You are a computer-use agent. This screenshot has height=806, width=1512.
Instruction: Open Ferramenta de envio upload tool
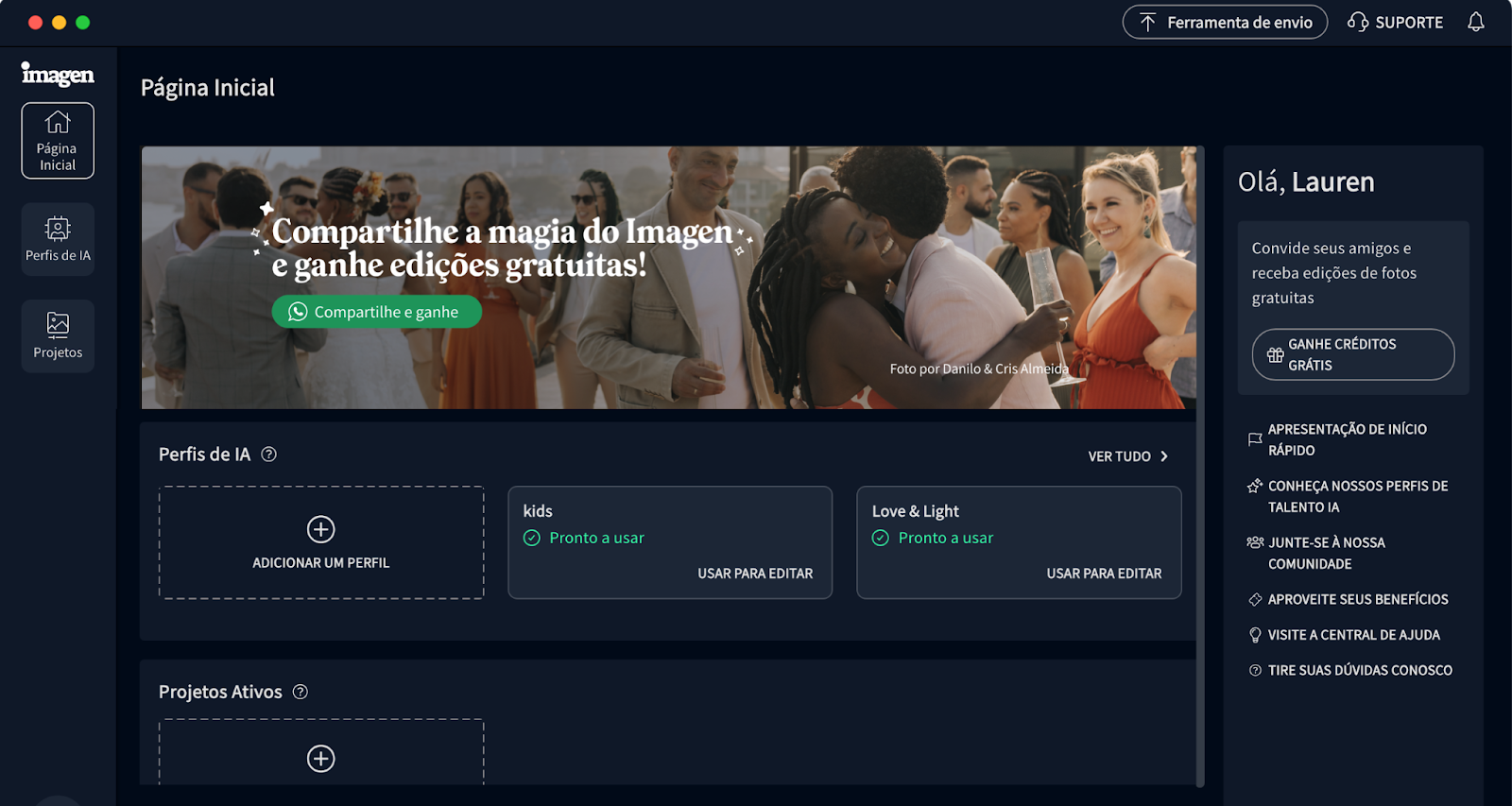pyautogui.click(x=1225, y=22)
